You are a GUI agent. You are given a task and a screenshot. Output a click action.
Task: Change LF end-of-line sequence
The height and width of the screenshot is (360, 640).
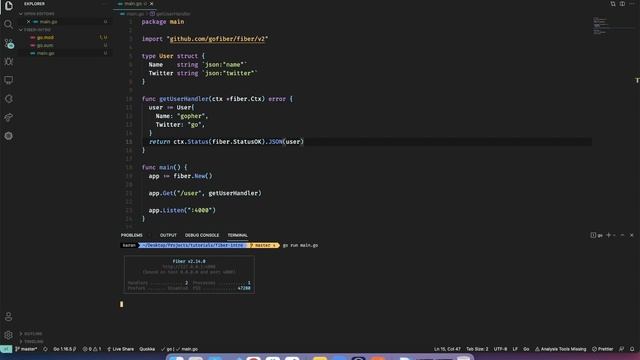pos(515,349)
